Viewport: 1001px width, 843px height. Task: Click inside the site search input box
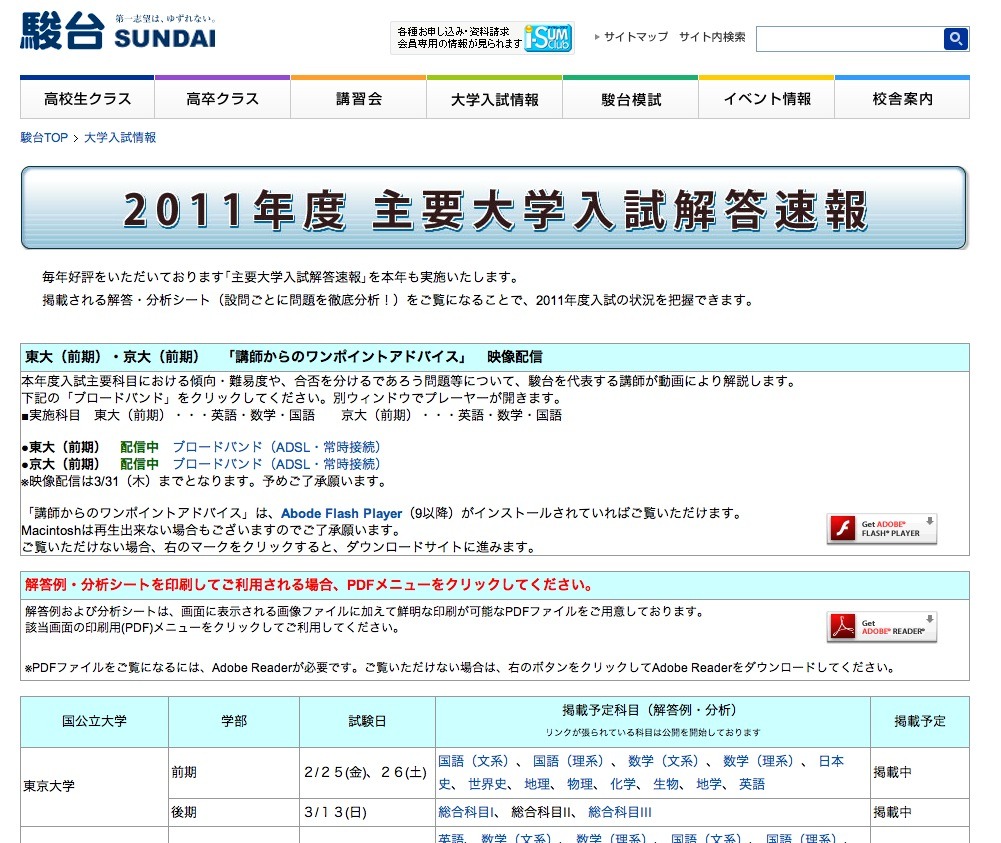pyautogui.click(x=850, y=38)
